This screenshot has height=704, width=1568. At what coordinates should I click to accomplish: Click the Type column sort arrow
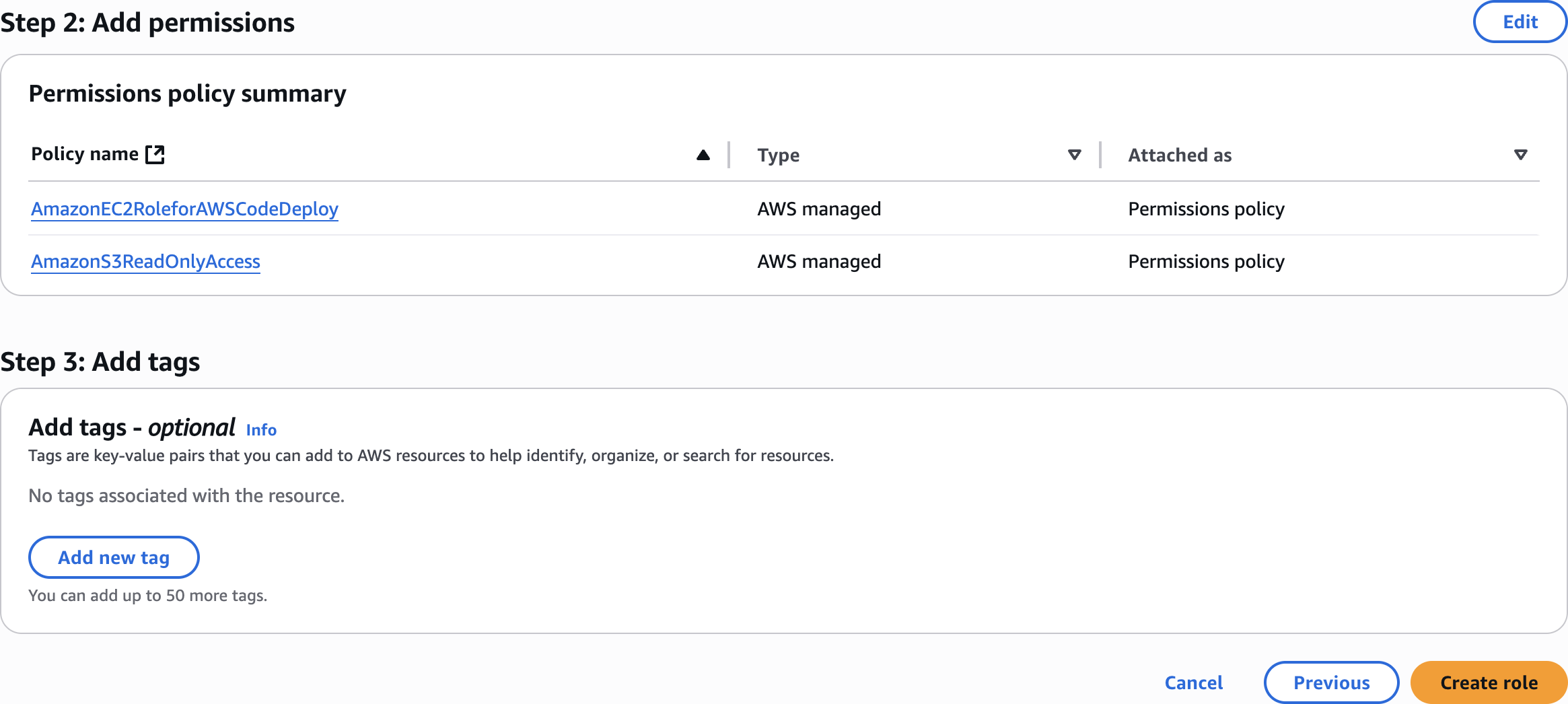click(1074, 155)
